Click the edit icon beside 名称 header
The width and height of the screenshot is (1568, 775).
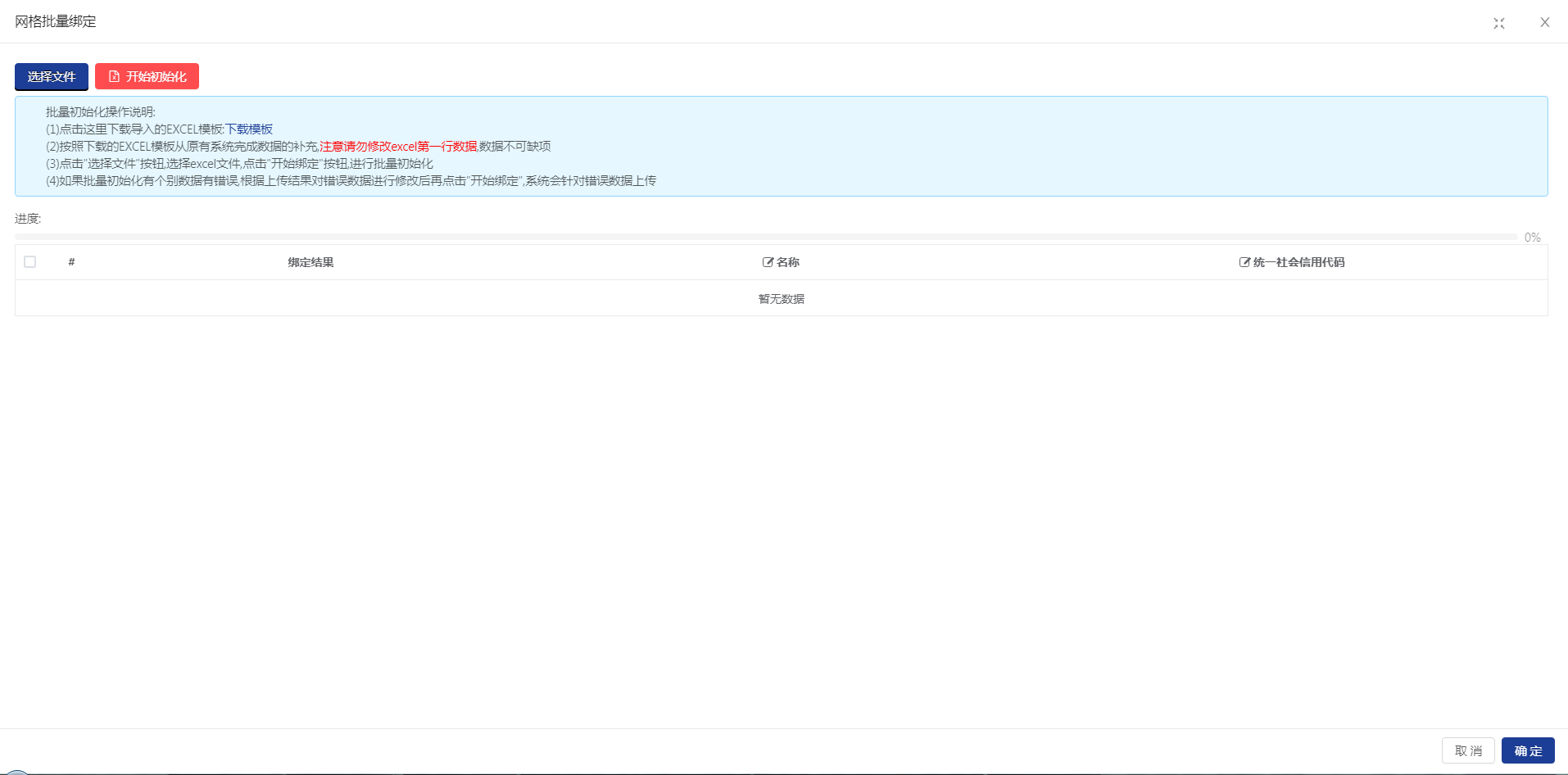(768, 262)
